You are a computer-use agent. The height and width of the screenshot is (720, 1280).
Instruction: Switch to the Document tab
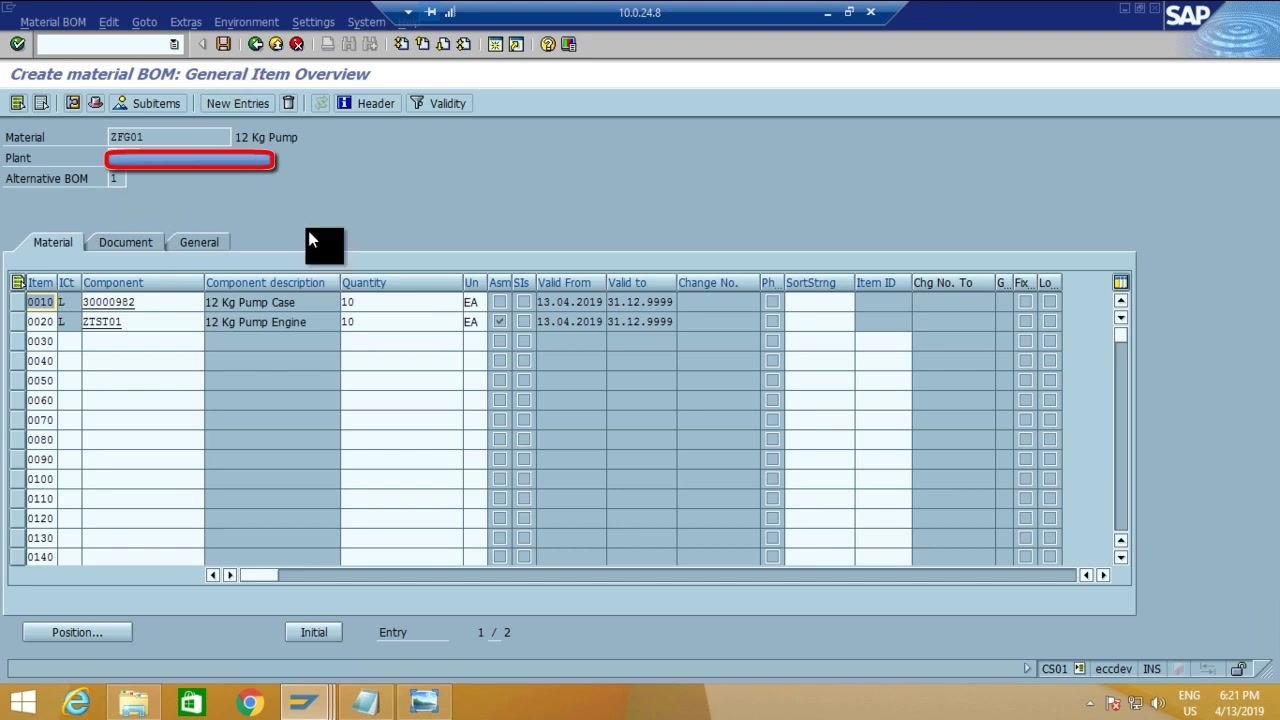(125, 242)
